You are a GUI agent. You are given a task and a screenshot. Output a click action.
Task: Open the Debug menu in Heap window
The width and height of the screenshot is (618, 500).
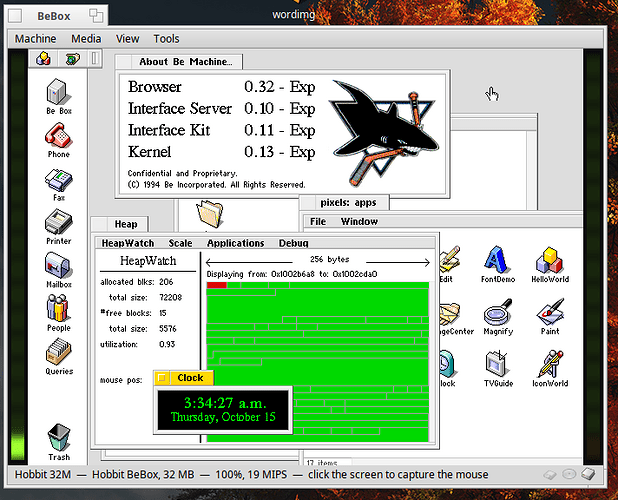(293, 243)
